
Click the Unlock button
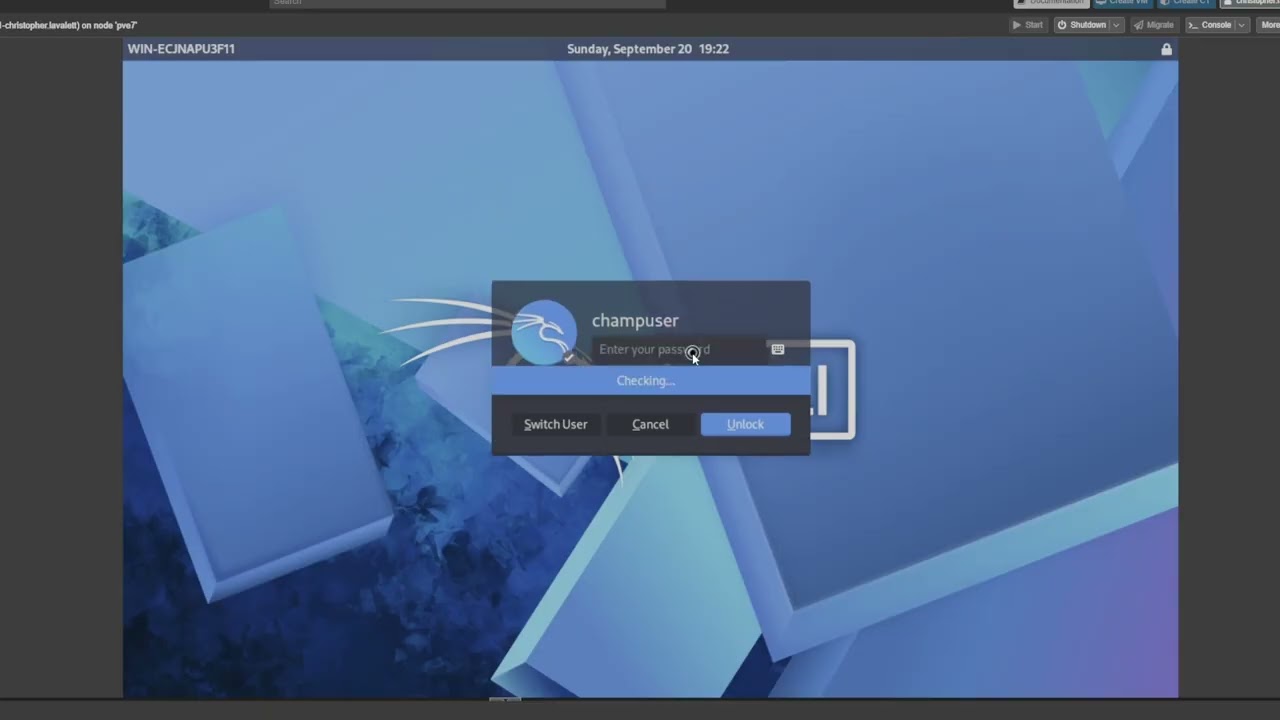[x=745, y=424]
